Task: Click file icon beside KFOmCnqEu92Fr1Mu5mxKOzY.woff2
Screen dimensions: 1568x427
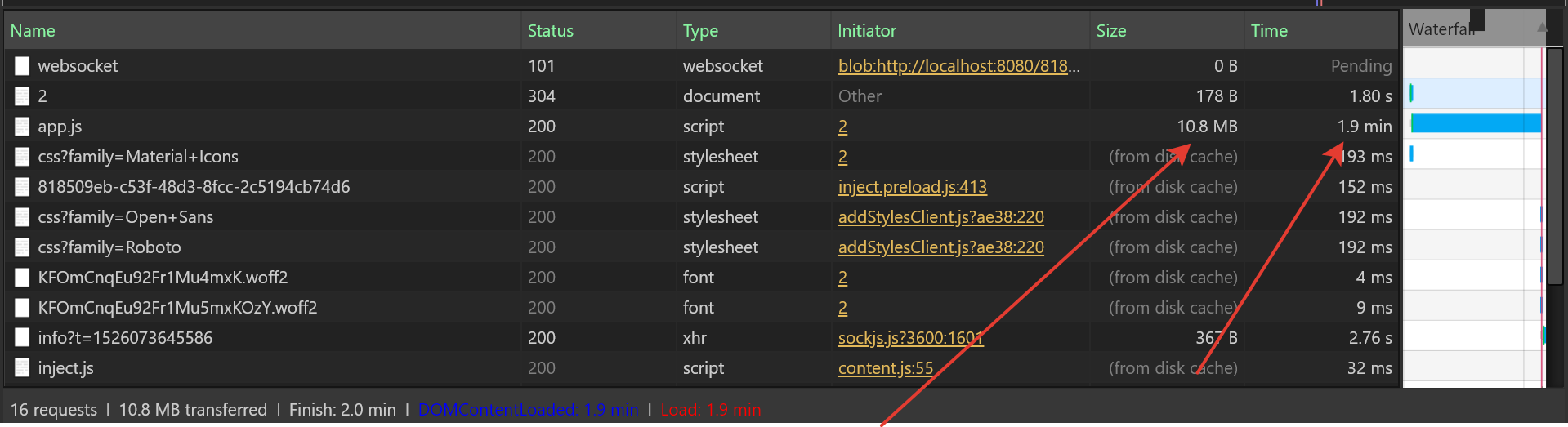Action: 22,308
